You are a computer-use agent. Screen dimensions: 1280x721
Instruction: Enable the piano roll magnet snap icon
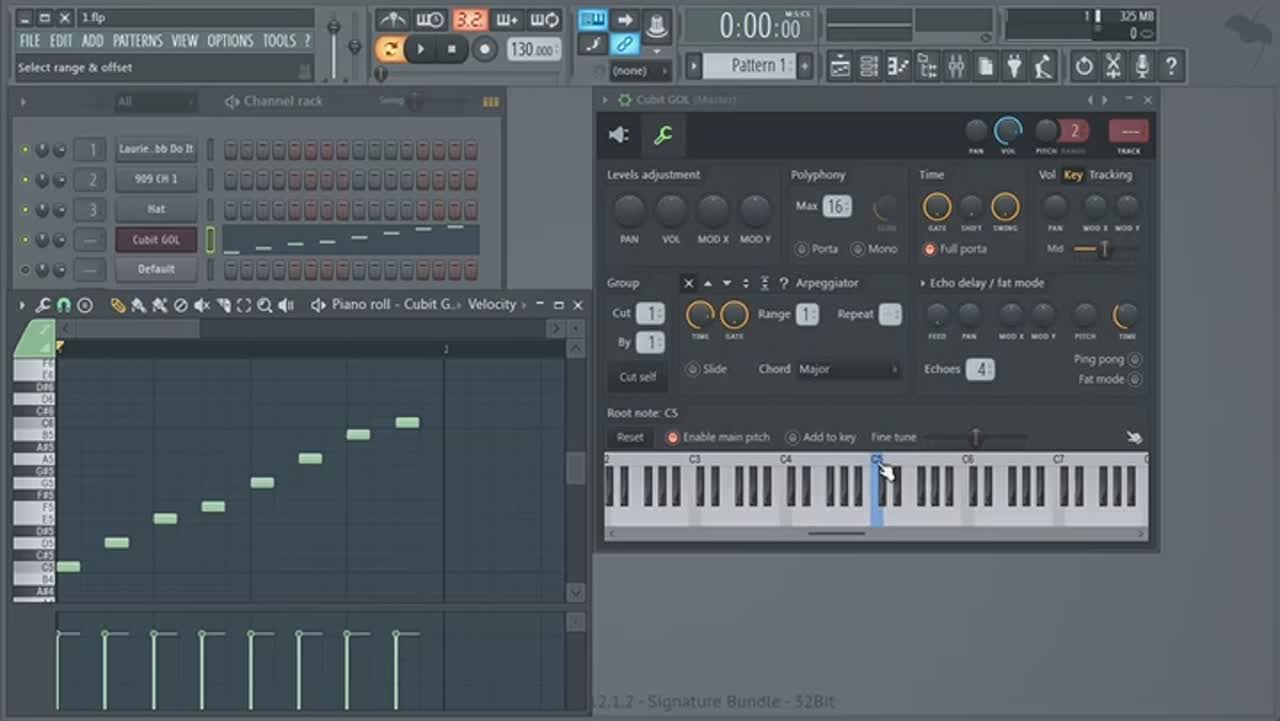64,305
